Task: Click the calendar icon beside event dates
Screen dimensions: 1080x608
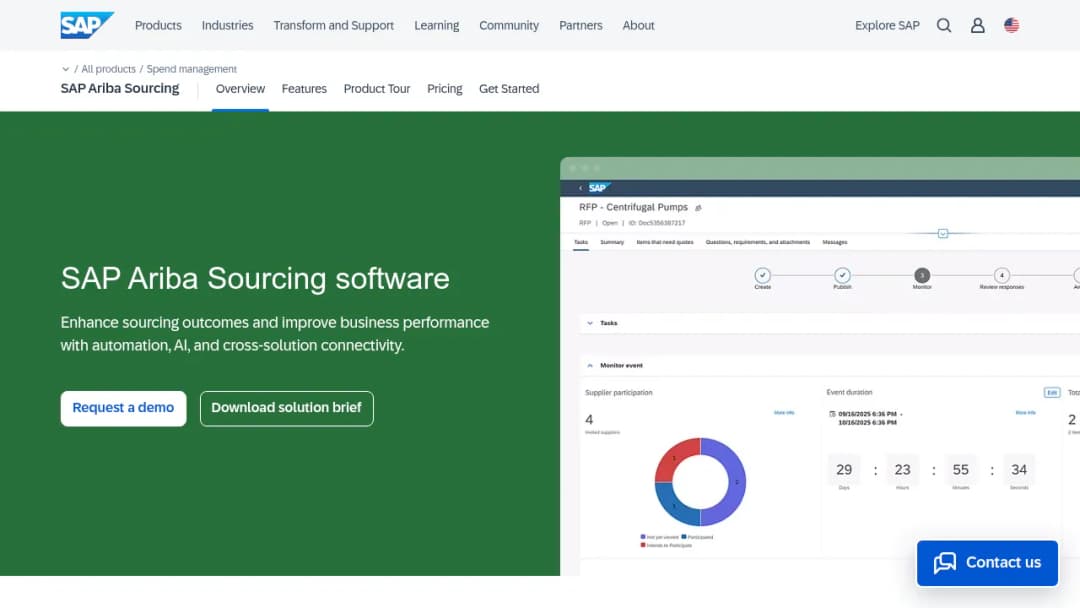Action: pos(832,414)
